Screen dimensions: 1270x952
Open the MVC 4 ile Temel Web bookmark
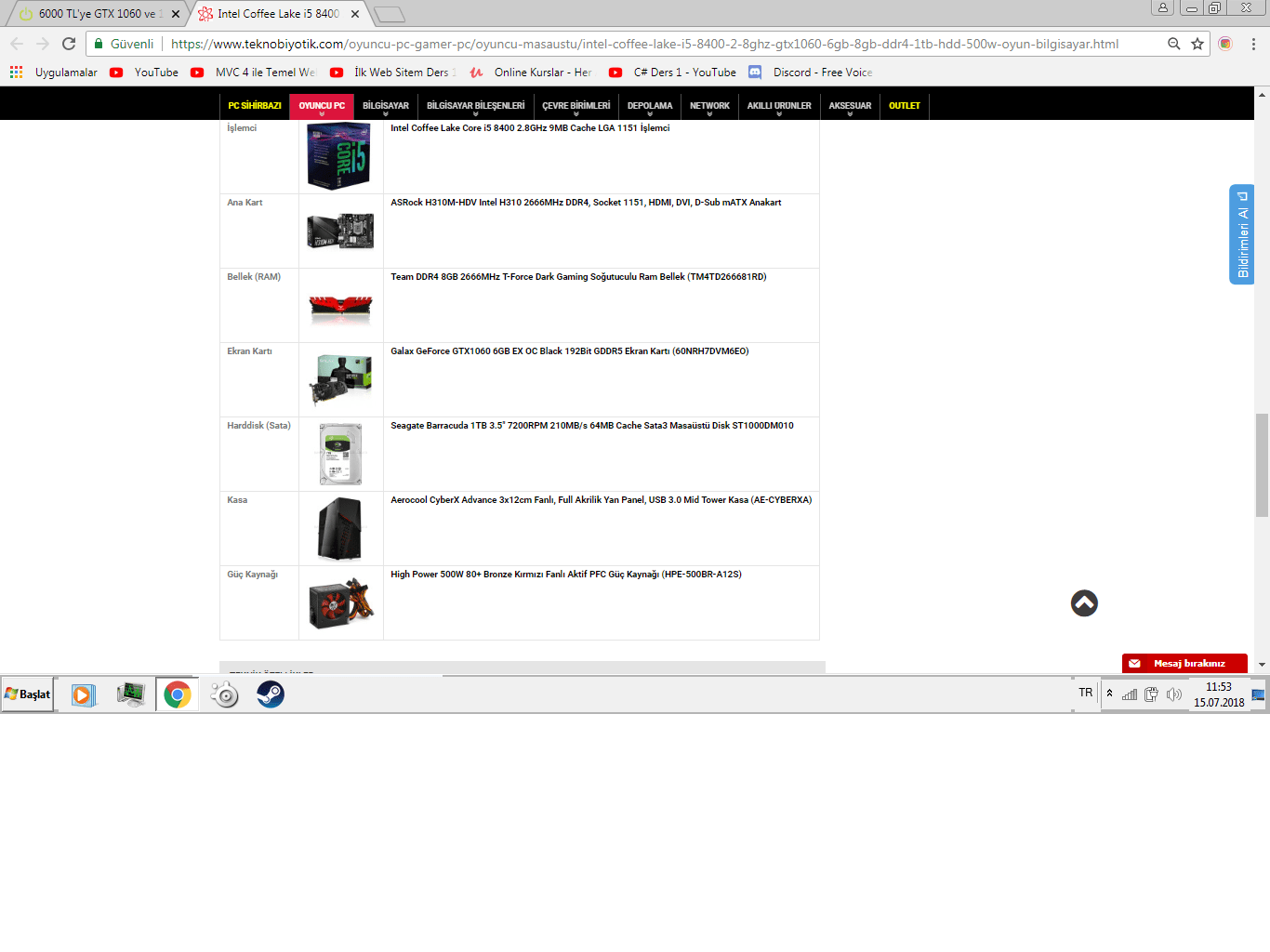[254, 73]
